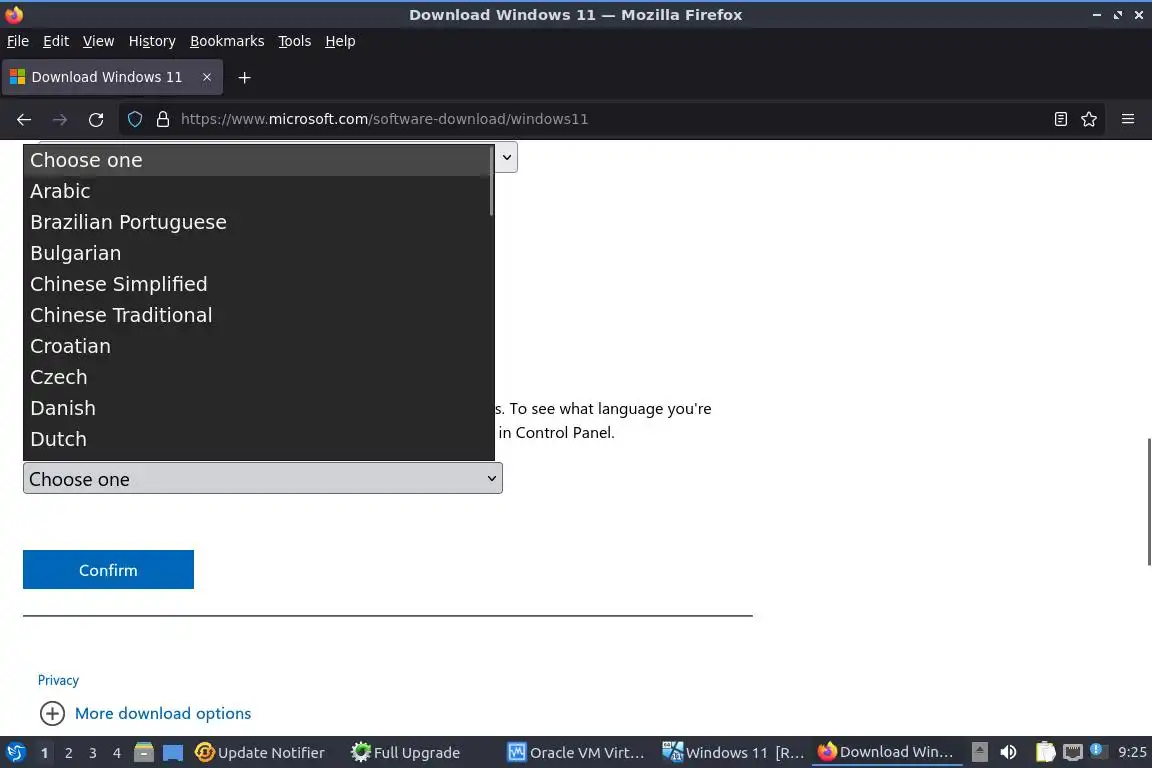1152x768 pixels.
Task: Open the volume control tray icon
Action: 1009,752
